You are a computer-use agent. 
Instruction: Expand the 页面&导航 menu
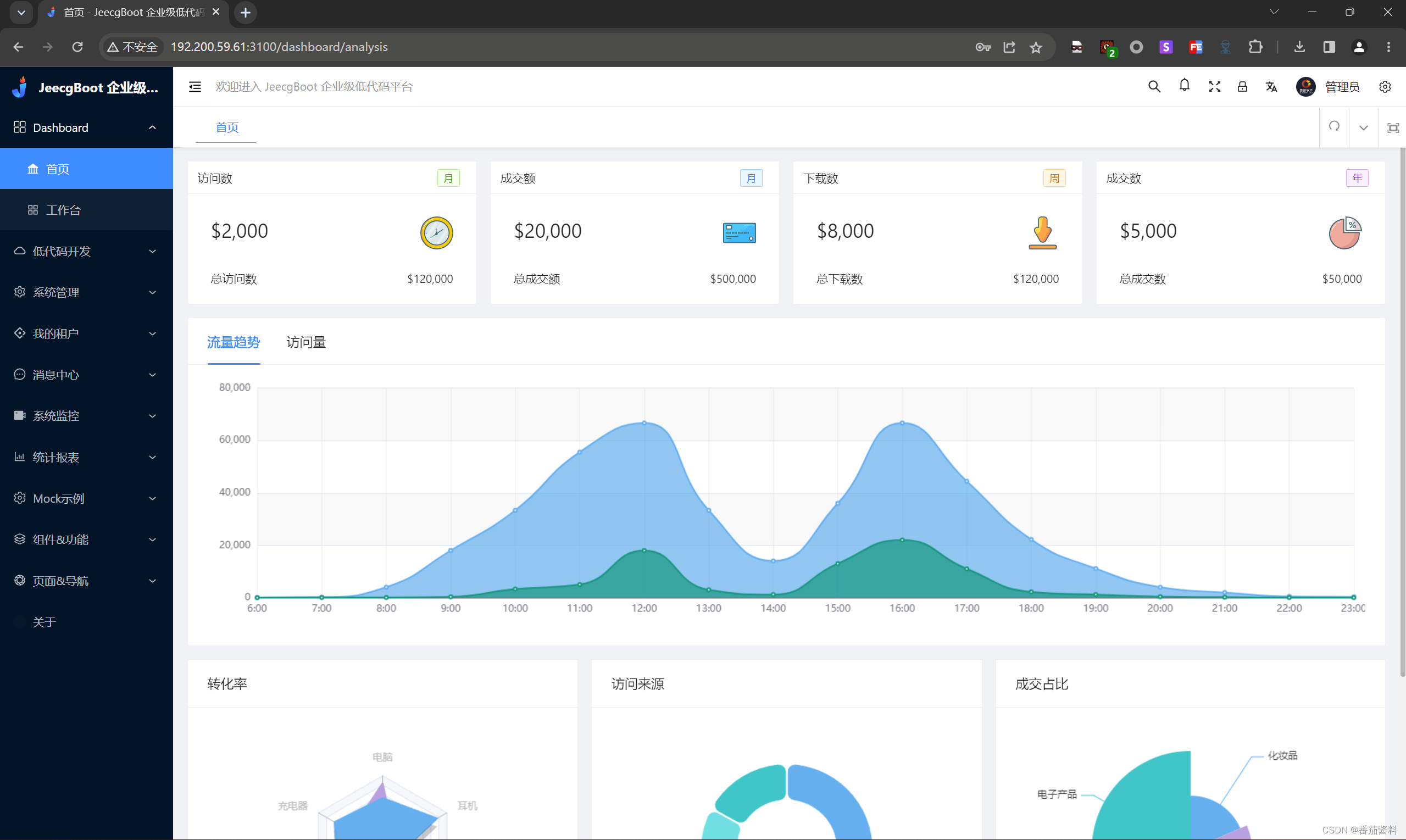(x=87, y=581)
